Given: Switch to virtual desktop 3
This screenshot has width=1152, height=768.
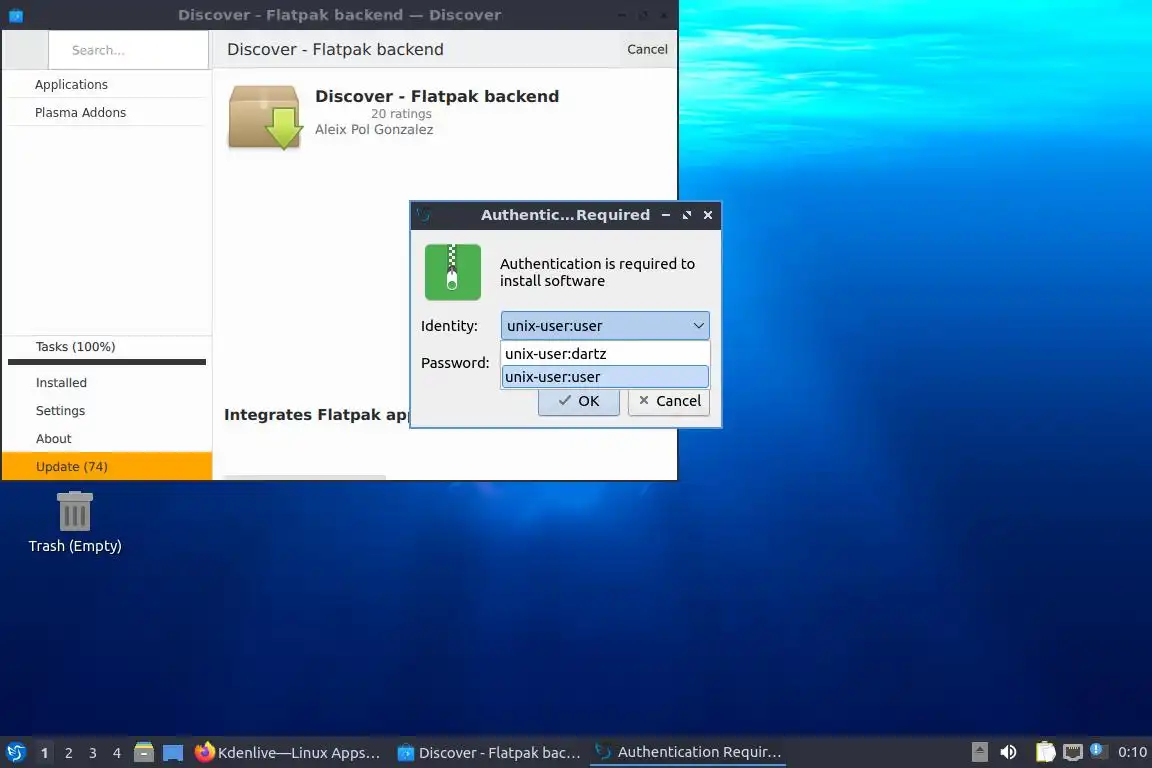Looking at the screenshot, I should [x=93, y=753].
